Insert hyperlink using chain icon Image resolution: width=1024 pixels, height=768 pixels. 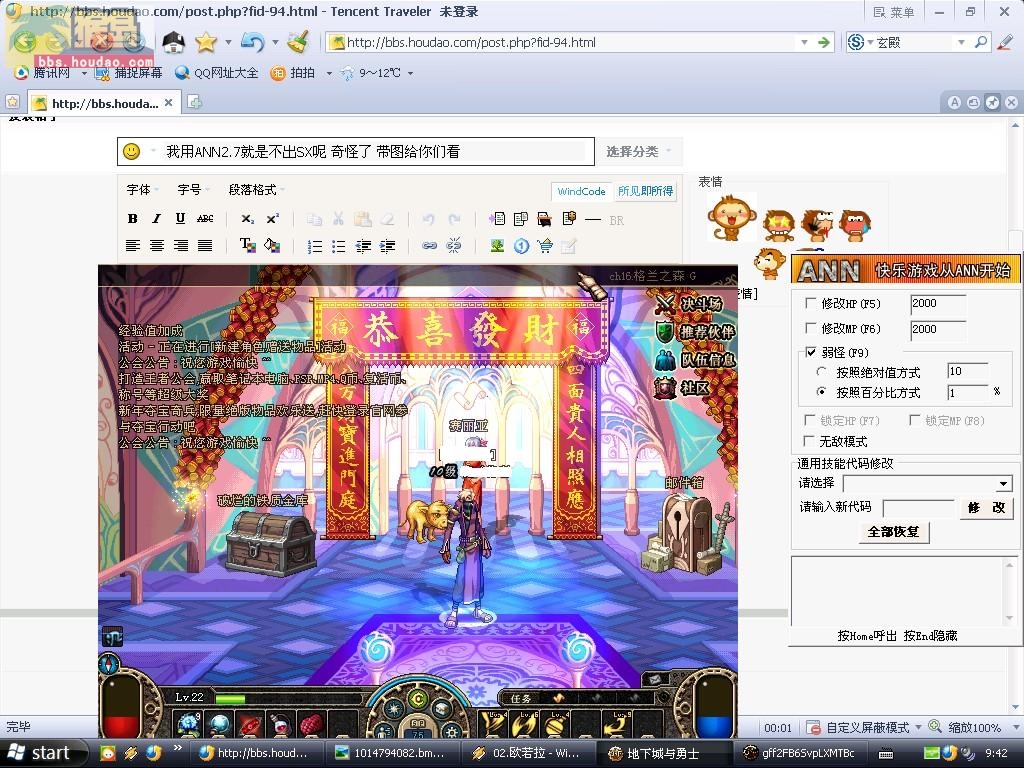coord(429,246)
